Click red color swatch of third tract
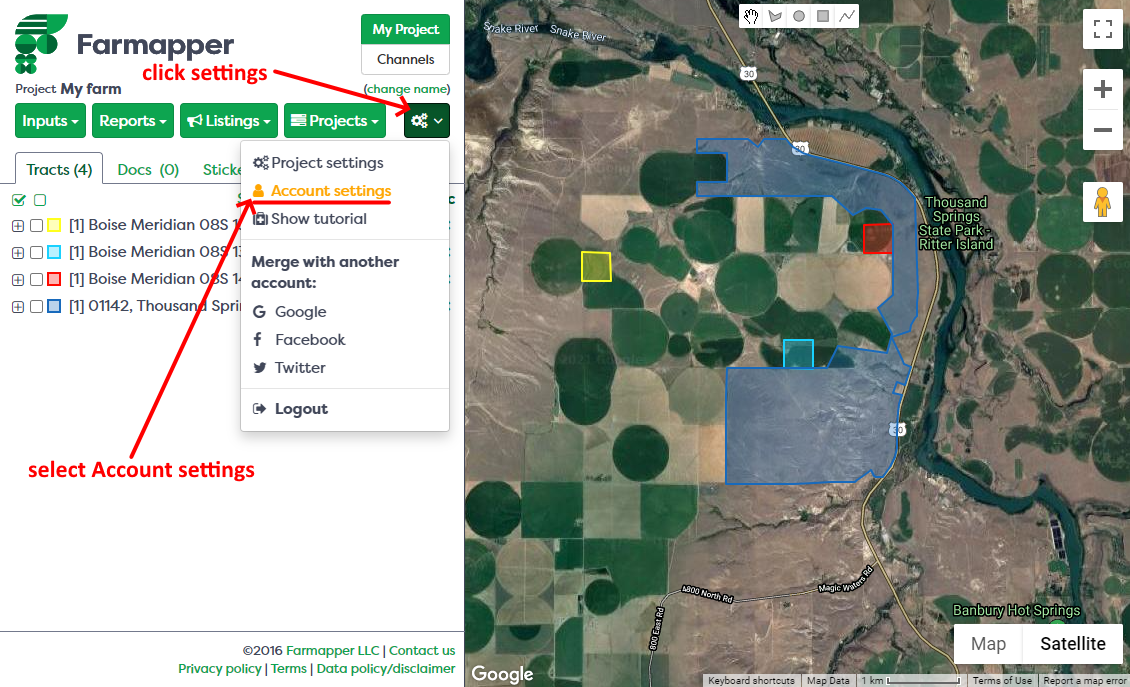1130x687 pixels. point(54,280)
